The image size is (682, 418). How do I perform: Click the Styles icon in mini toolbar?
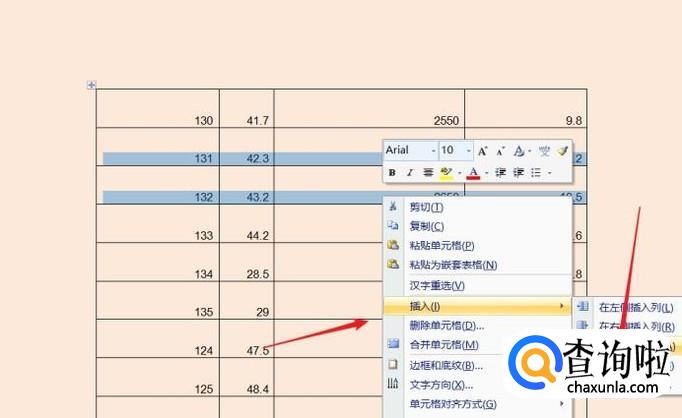pyautogui.click(x=518, y=151)
